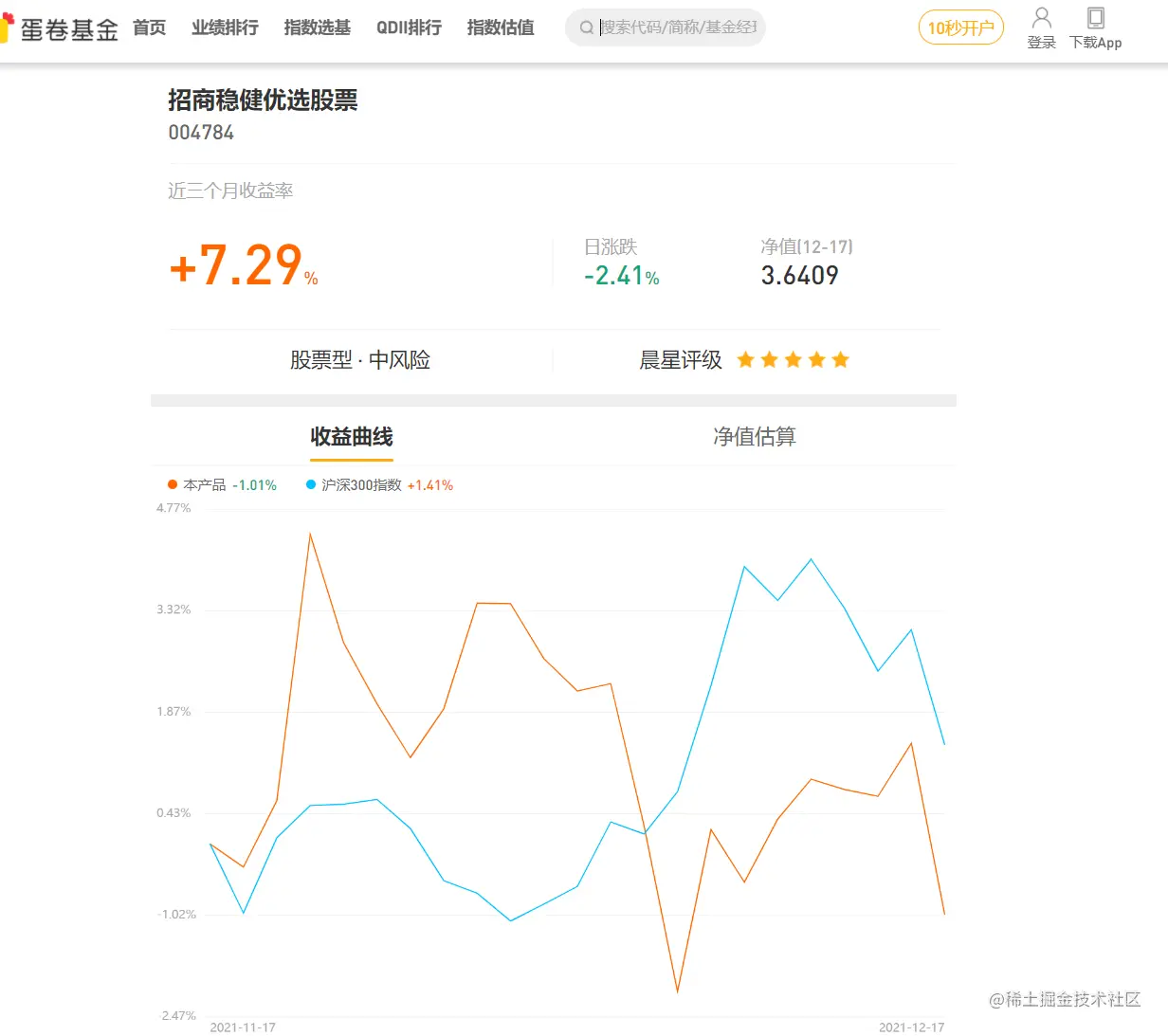Image resolution: width=1168 pixels, height=1036 pixels.
Task: Click the +7.29% three-month return value
Action: (244, 264)
